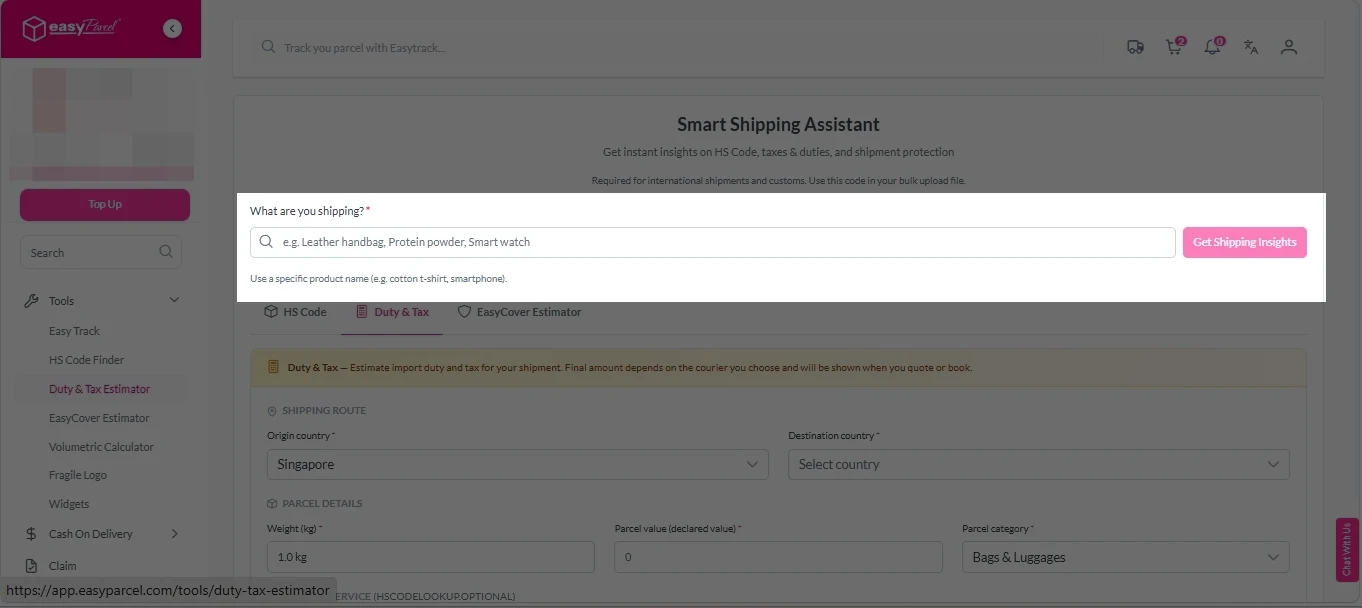Open the Parcel category dropdown
Image resolution: width=1362 pixels, height=608 pixels.
[1124, 557]
